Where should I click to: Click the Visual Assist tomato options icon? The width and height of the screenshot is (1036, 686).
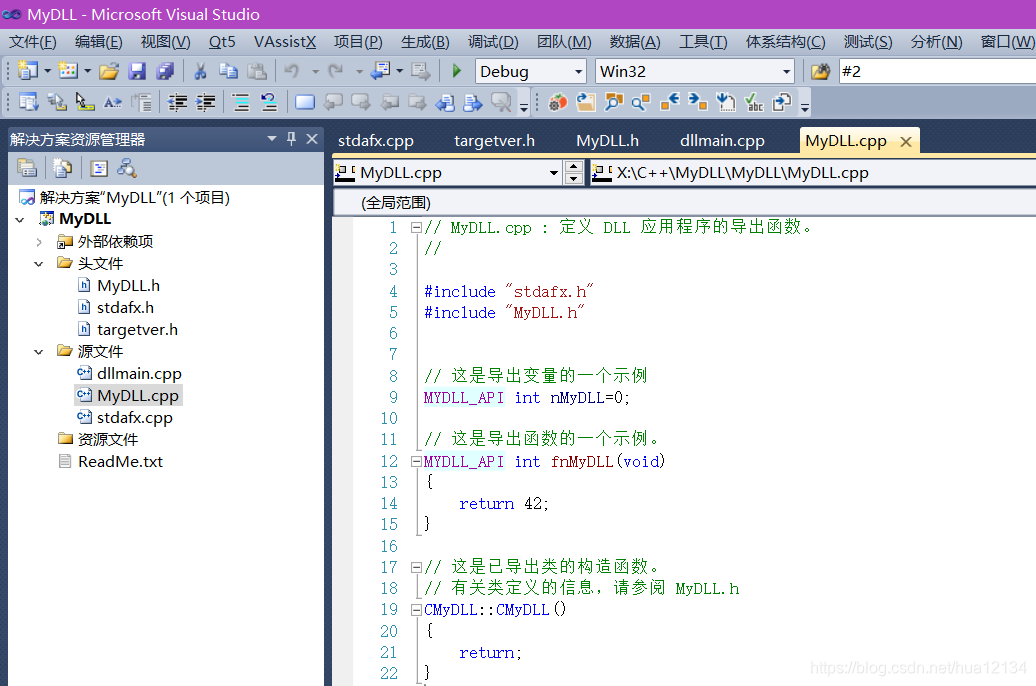click(558, 102)
